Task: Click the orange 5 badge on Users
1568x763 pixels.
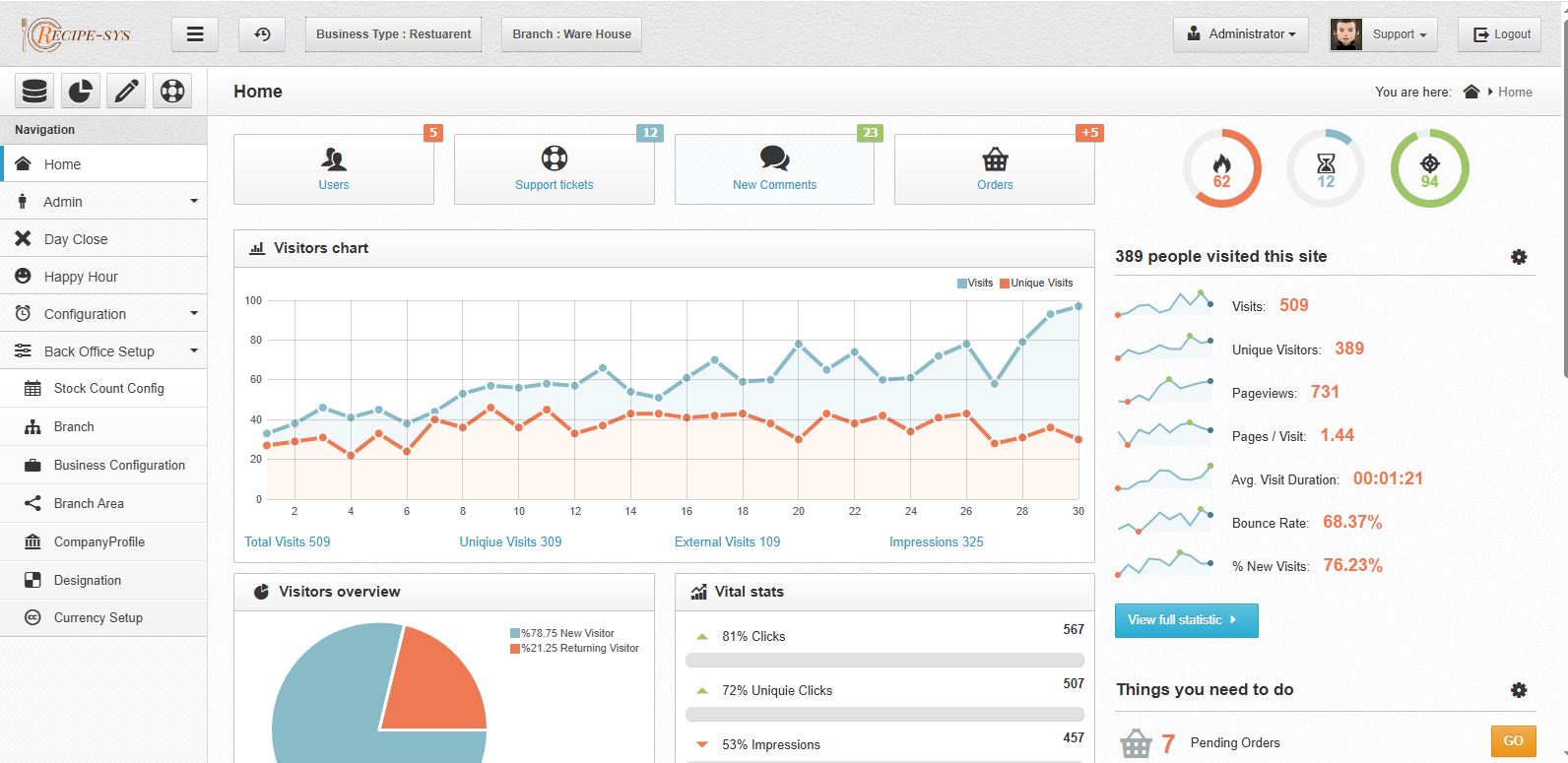Action: pyautogui.click(x=433, y=133)
